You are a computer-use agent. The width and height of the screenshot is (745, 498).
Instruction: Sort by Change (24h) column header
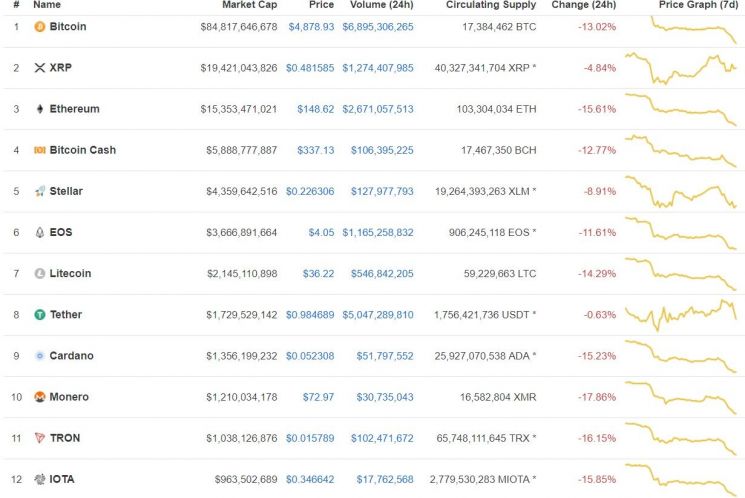[584, 5]
